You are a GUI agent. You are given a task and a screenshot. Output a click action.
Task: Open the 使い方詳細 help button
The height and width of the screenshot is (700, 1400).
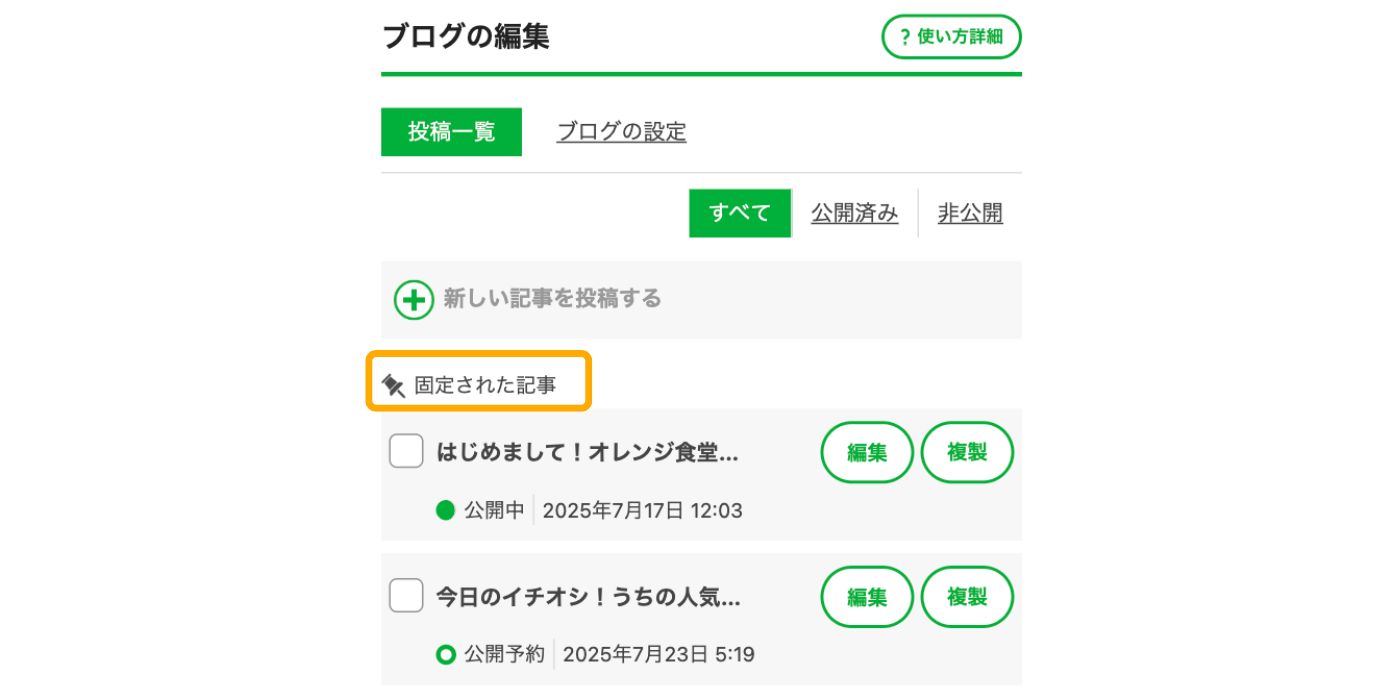click(951, 37)
